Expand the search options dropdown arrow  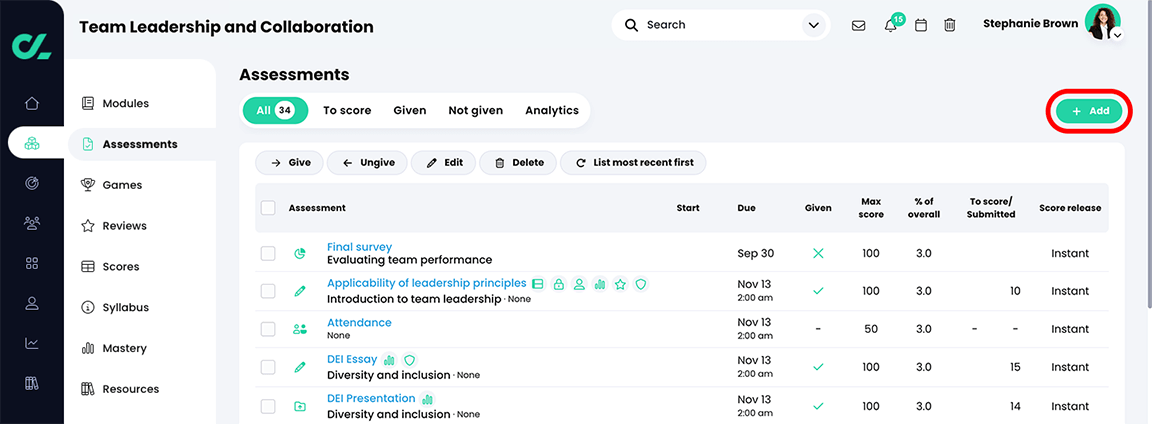click(x=813, y=26)
